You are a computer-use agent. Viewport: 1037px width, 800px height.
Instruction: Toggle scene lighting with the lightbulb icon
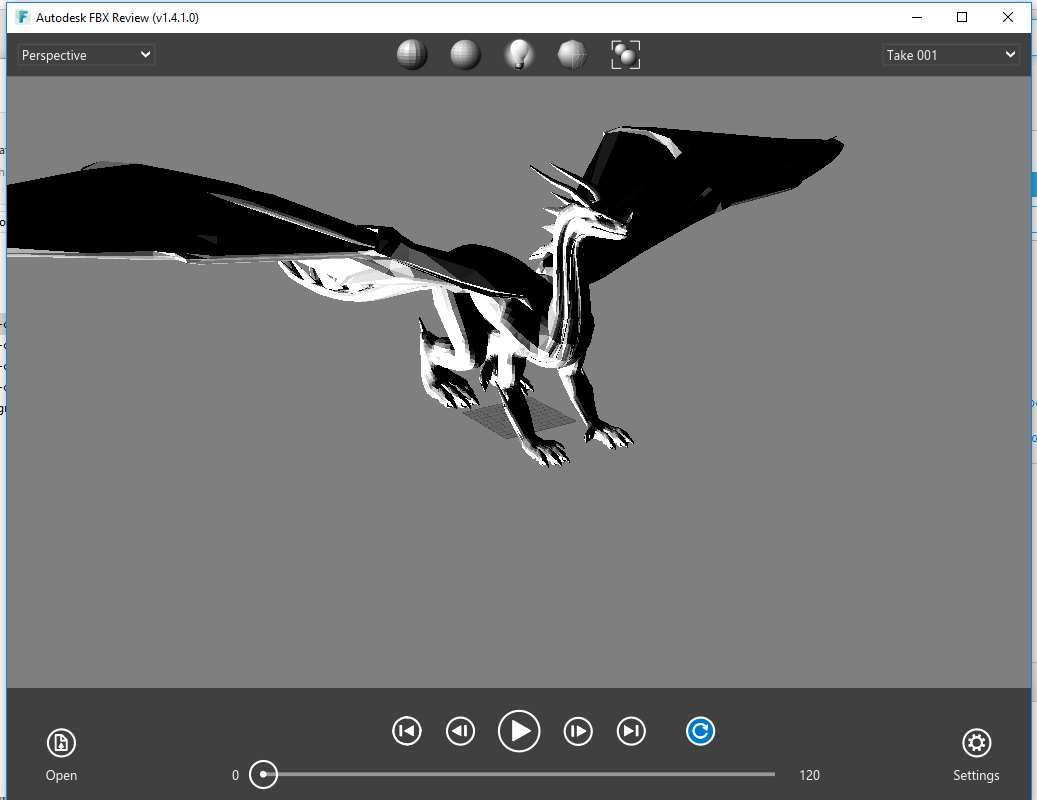coord(518,54)
